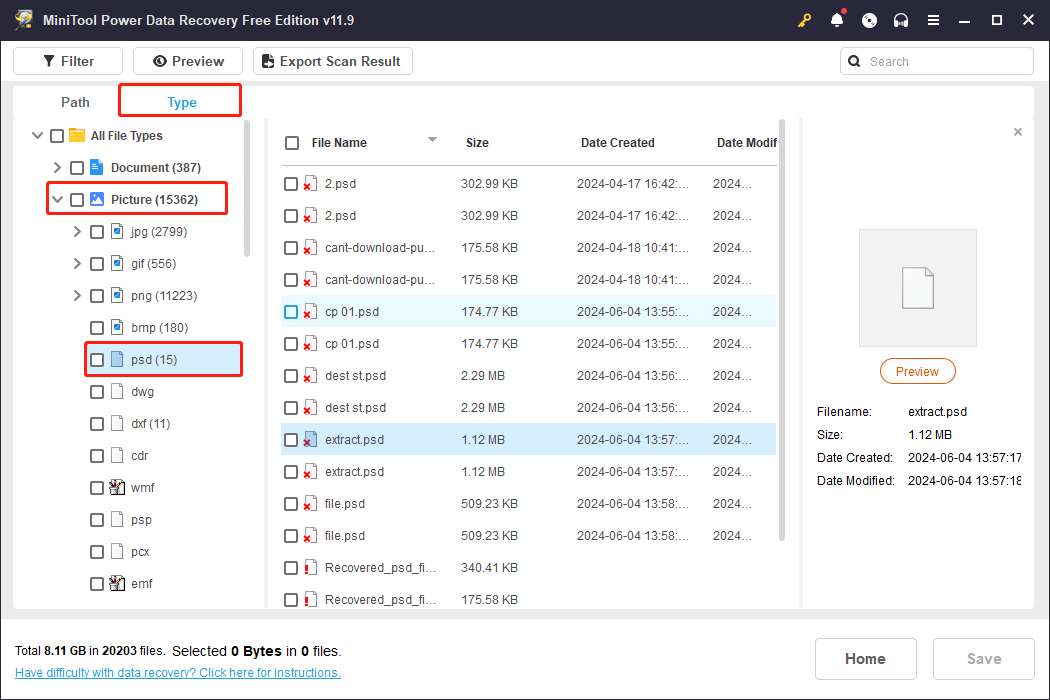
Task: Click the wmf file type icon
Action: pyautogui.click(x=117, y=488)
